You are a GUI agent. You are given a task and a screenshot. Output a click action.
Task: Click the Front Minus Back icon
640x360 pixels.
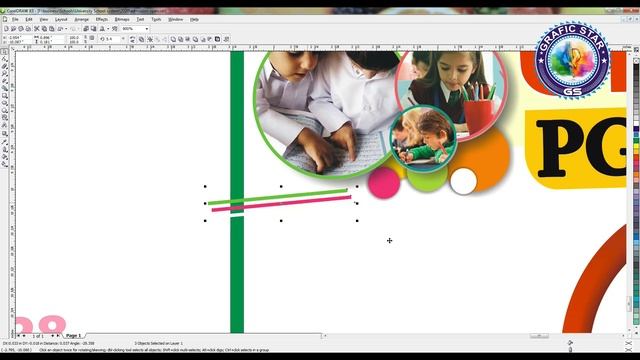203,39
